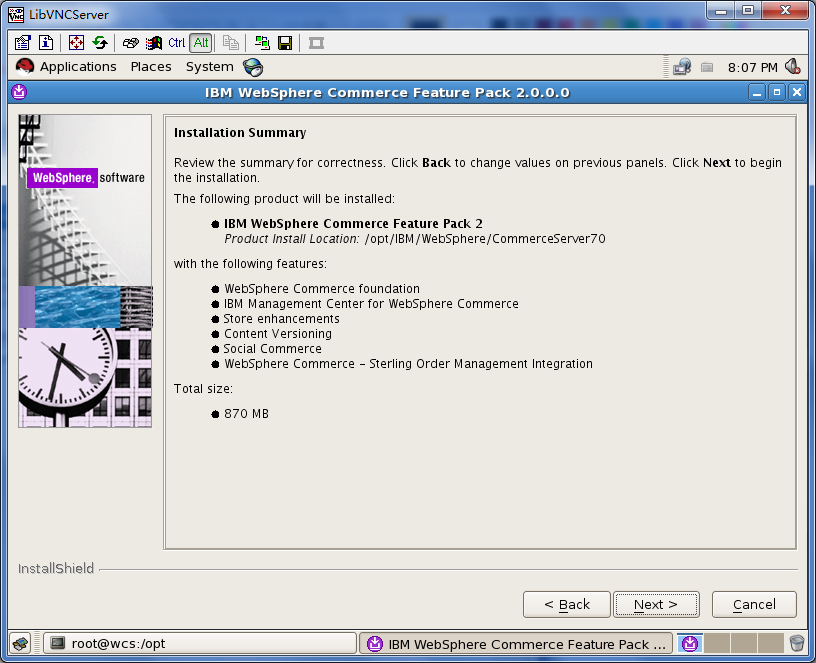Save connection info floppy icon
Screen dimensions: 816x663
(x=285, y=43)
